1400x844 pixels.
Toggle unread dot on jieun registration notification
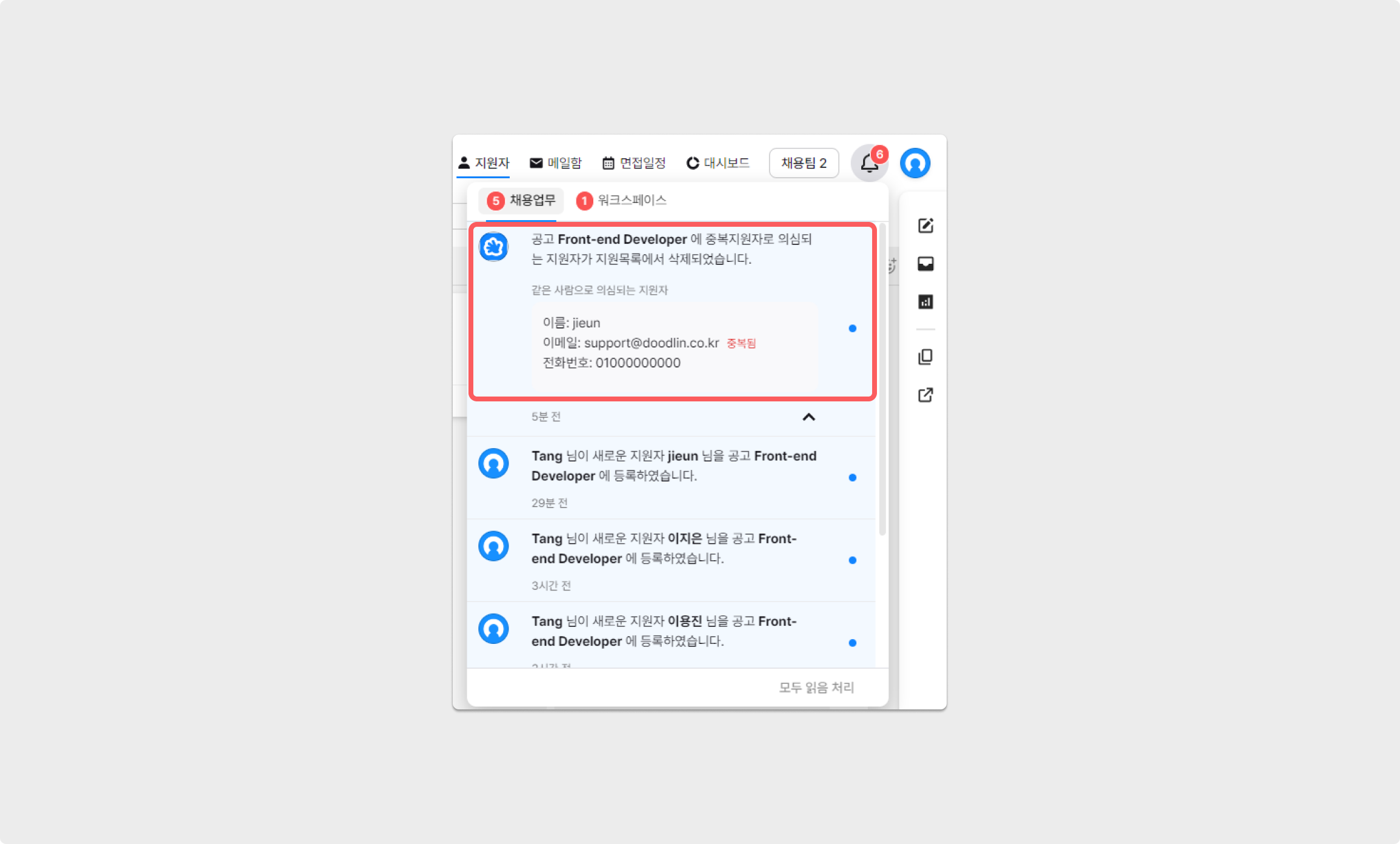852,478
